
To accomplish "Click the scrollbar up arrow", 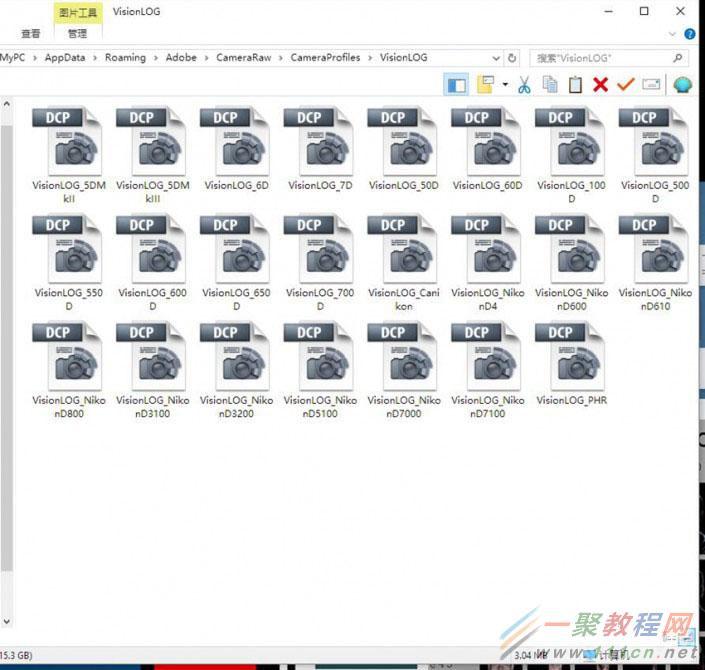I will pos(7,104).
